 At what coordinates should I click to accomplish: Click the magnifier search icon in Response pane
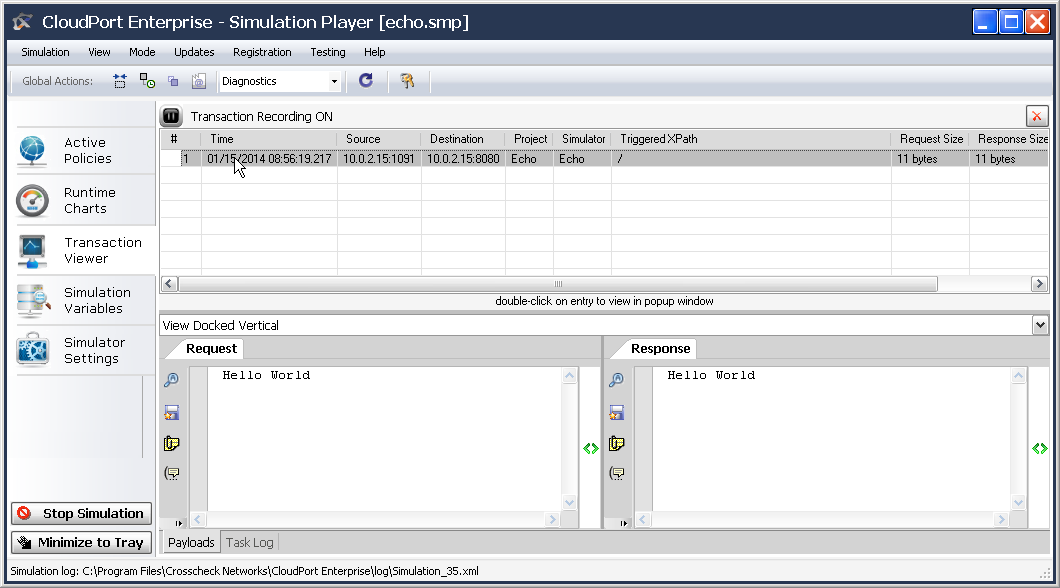[617, 380]
